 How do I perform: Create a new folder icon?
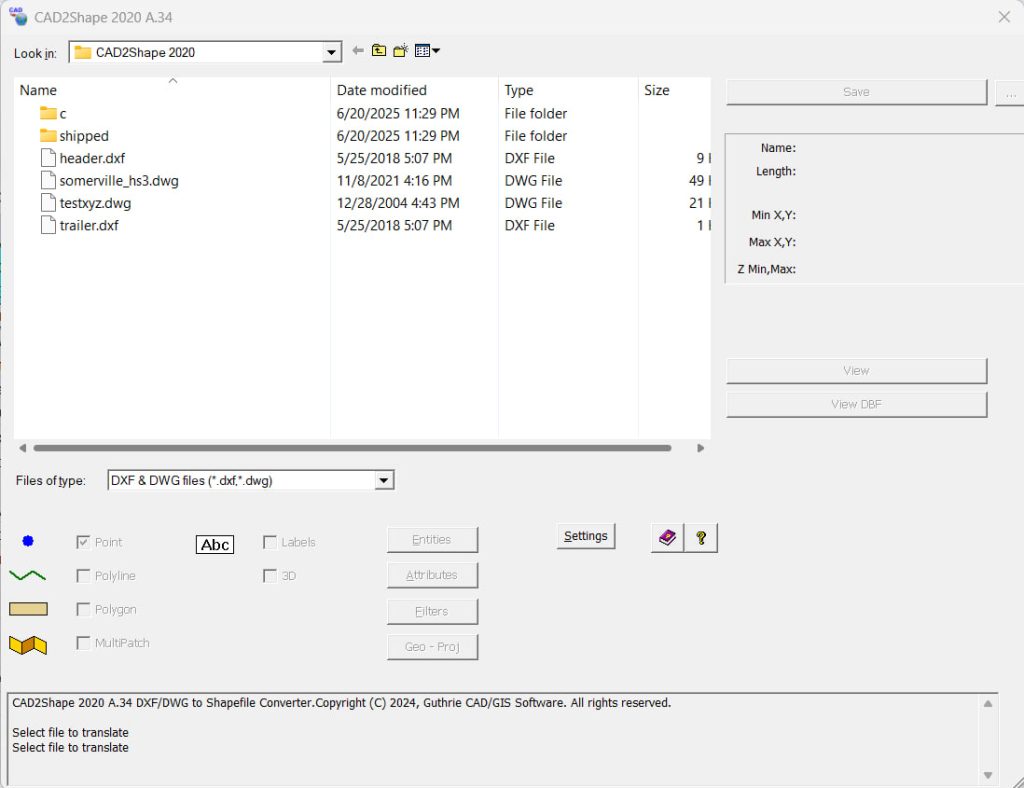click(400, 50)
